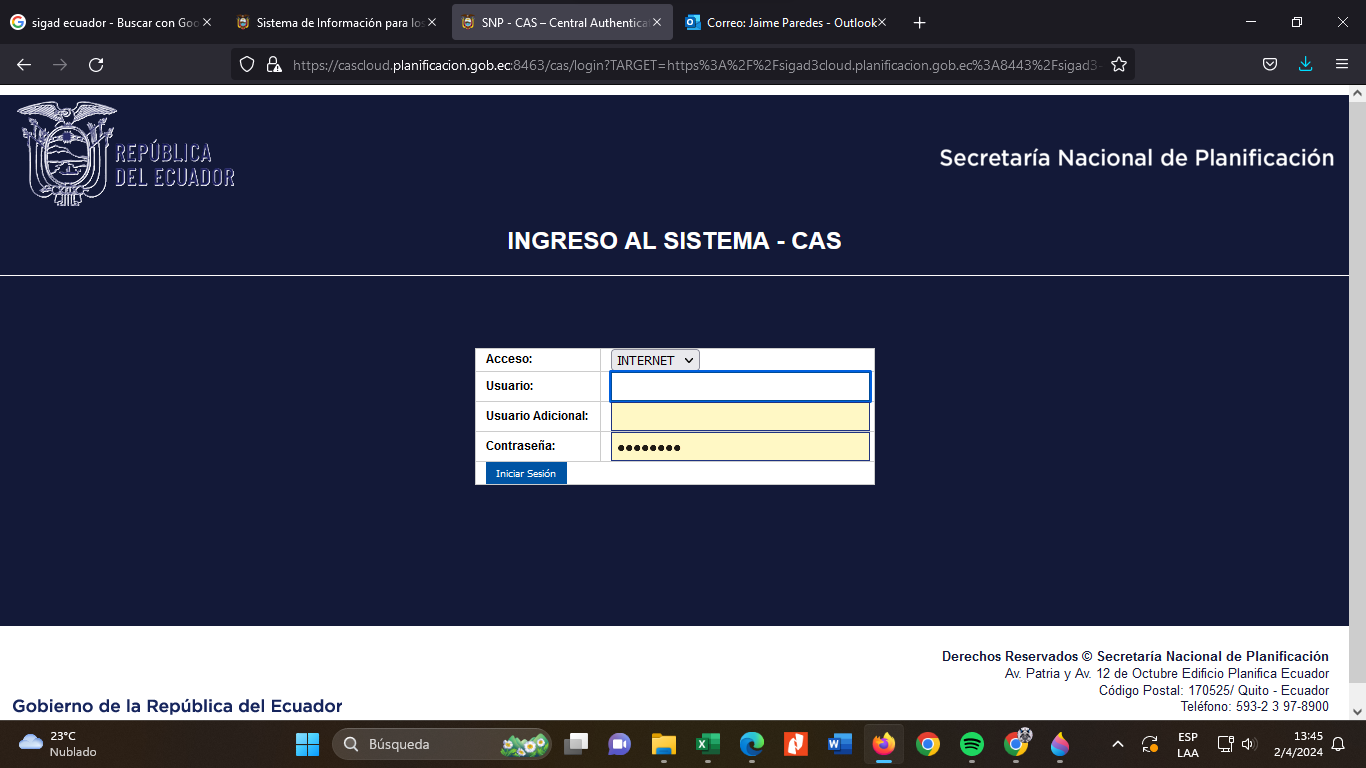Open the Firefox downloads panel
1366x768 pixels.
pos(1305,65)
